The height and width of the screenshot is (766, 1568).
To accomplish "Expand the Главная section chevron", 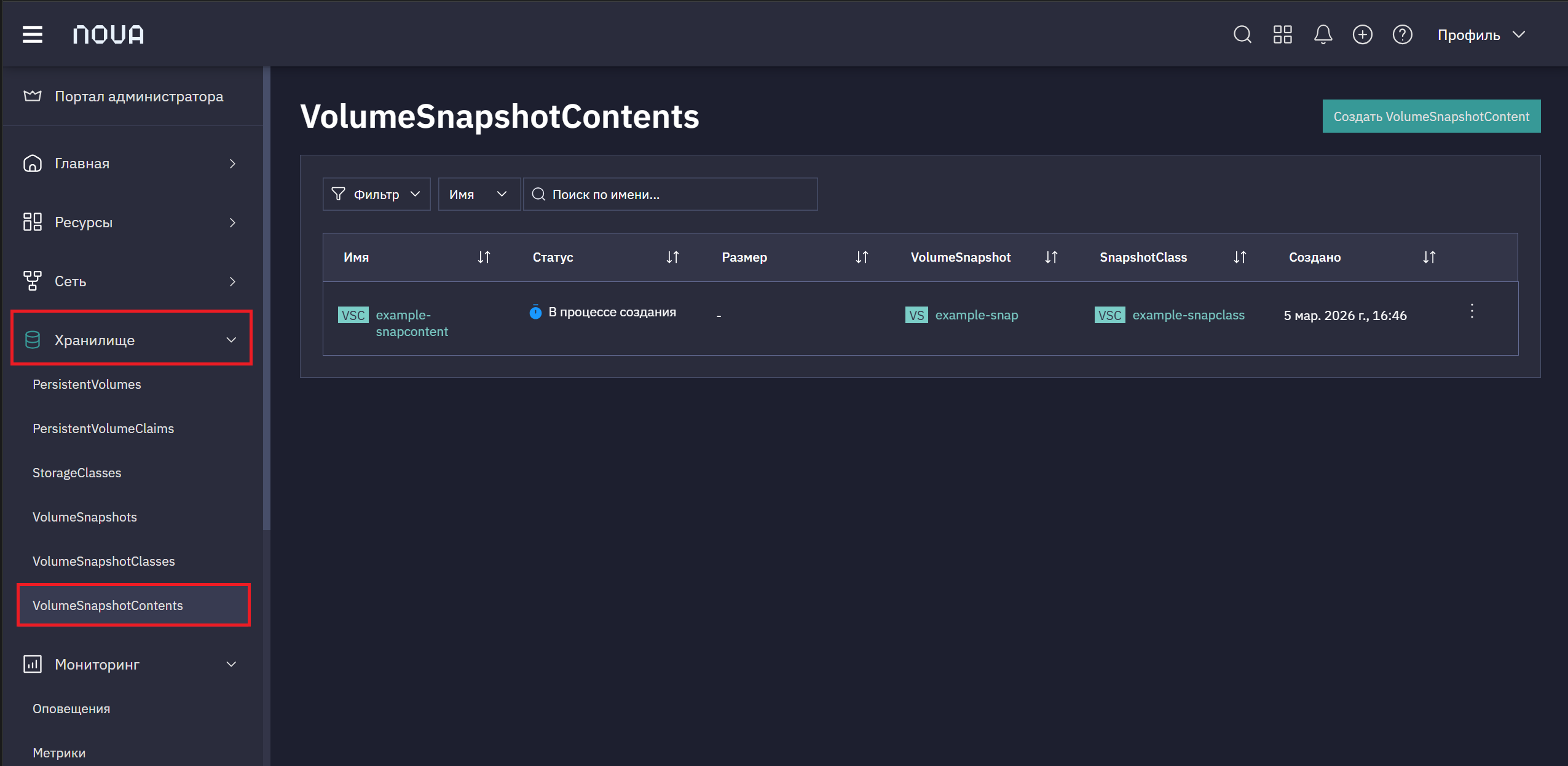I will (x=232, y=163).
